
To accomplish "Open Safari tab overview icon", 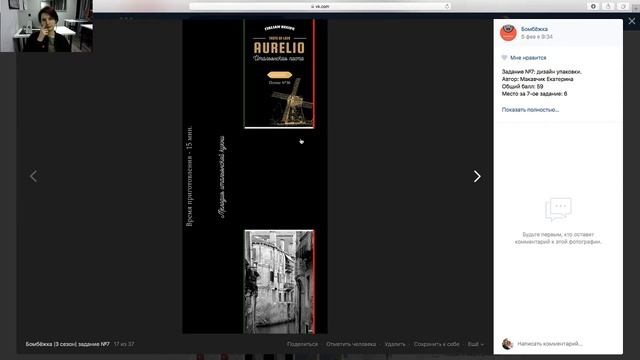I will pos(622,6).
